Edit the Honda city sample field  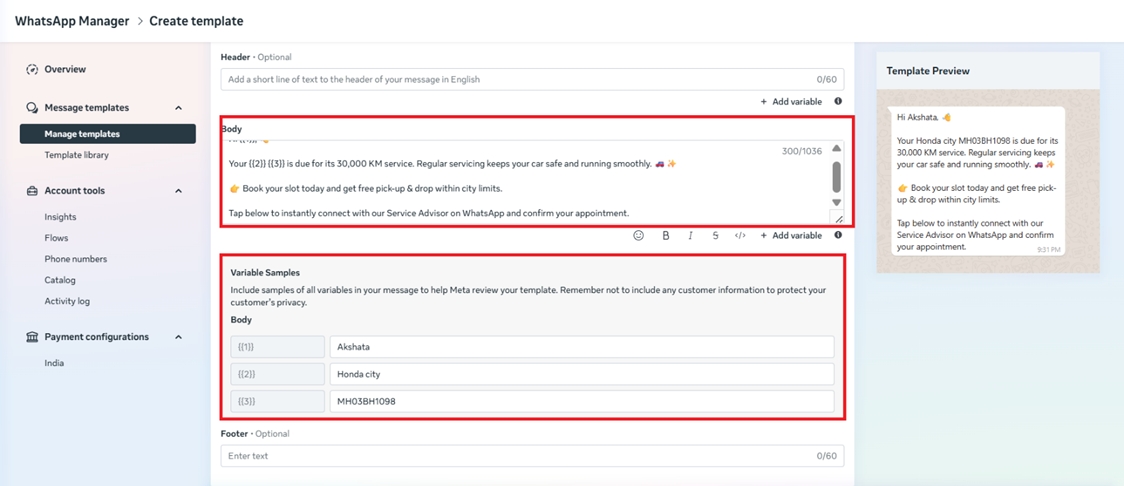581,374
